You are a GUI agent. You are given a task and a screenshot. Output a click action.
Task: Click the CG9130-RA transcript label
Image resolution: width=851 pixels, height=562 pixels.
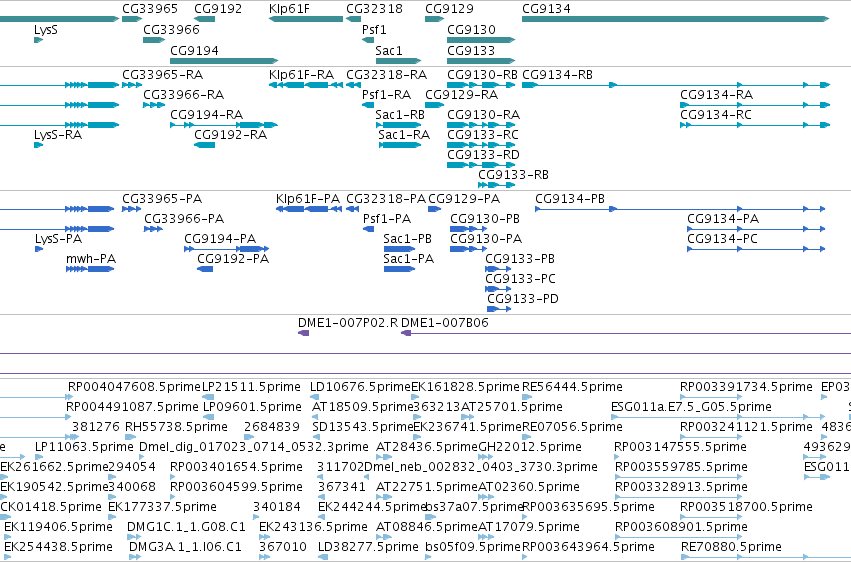[x=484, y=115]
